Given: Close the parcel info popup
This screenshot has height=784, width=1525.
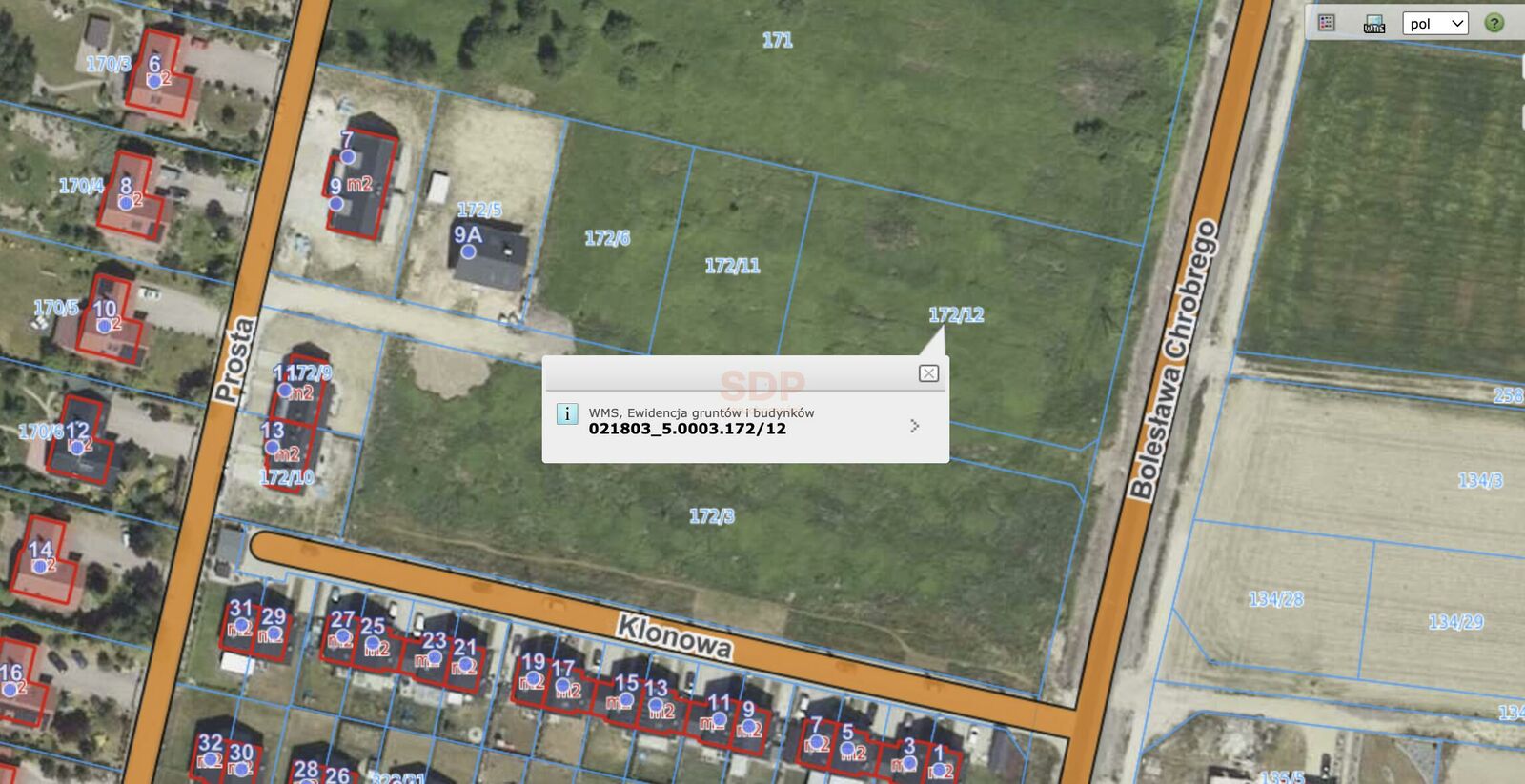Looking at the screenshot, I should pyautogui.click(x=928, y=373).
